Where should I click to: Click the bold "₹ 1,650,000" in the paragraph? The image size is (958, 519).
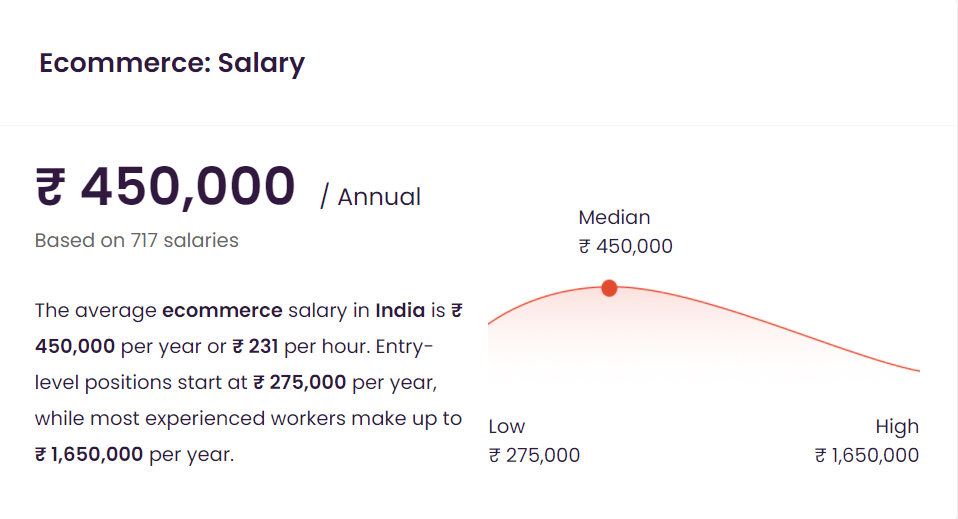point(89,454)
